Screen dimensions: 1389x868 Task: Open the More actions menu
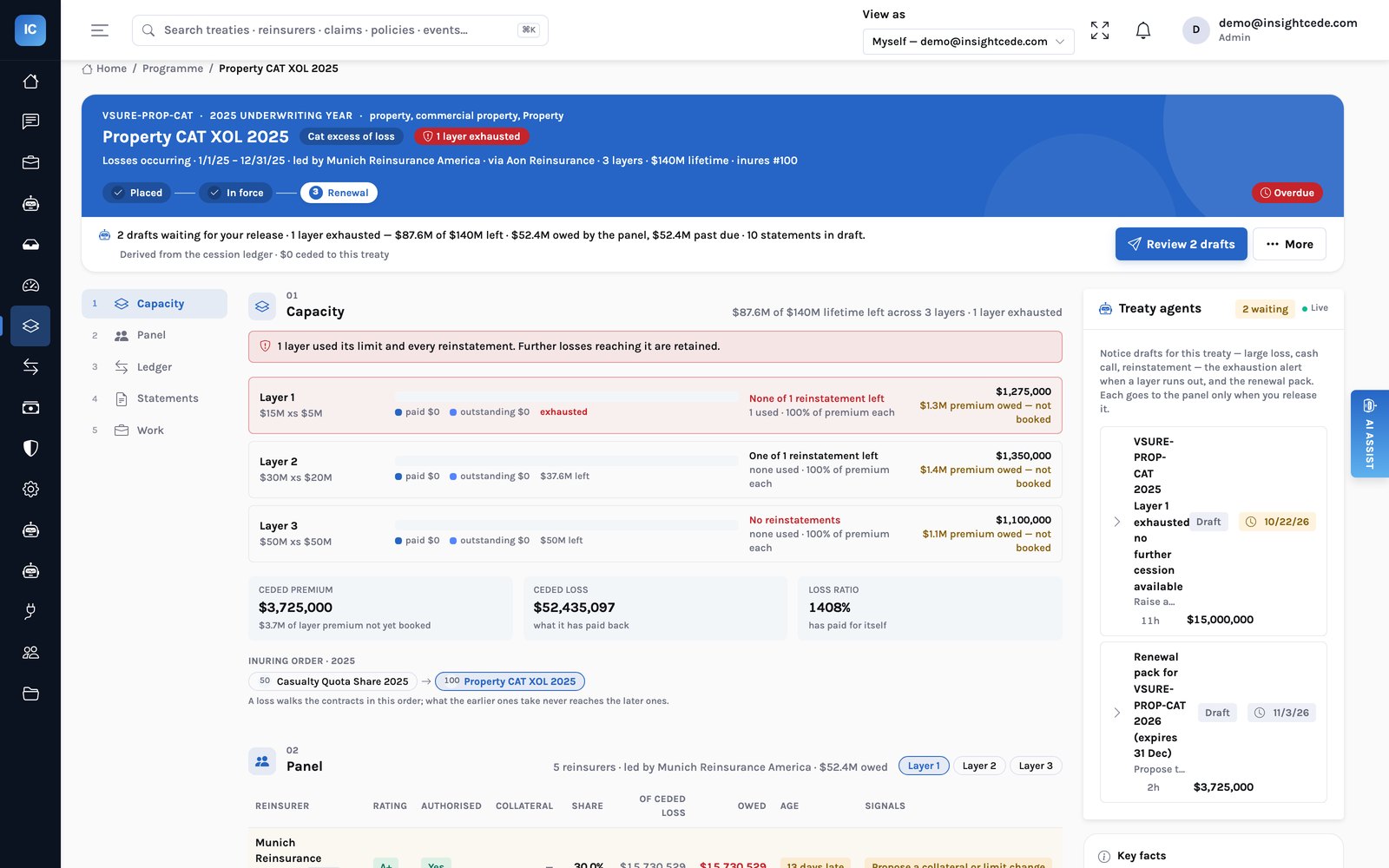click(x=1289, y=244)
